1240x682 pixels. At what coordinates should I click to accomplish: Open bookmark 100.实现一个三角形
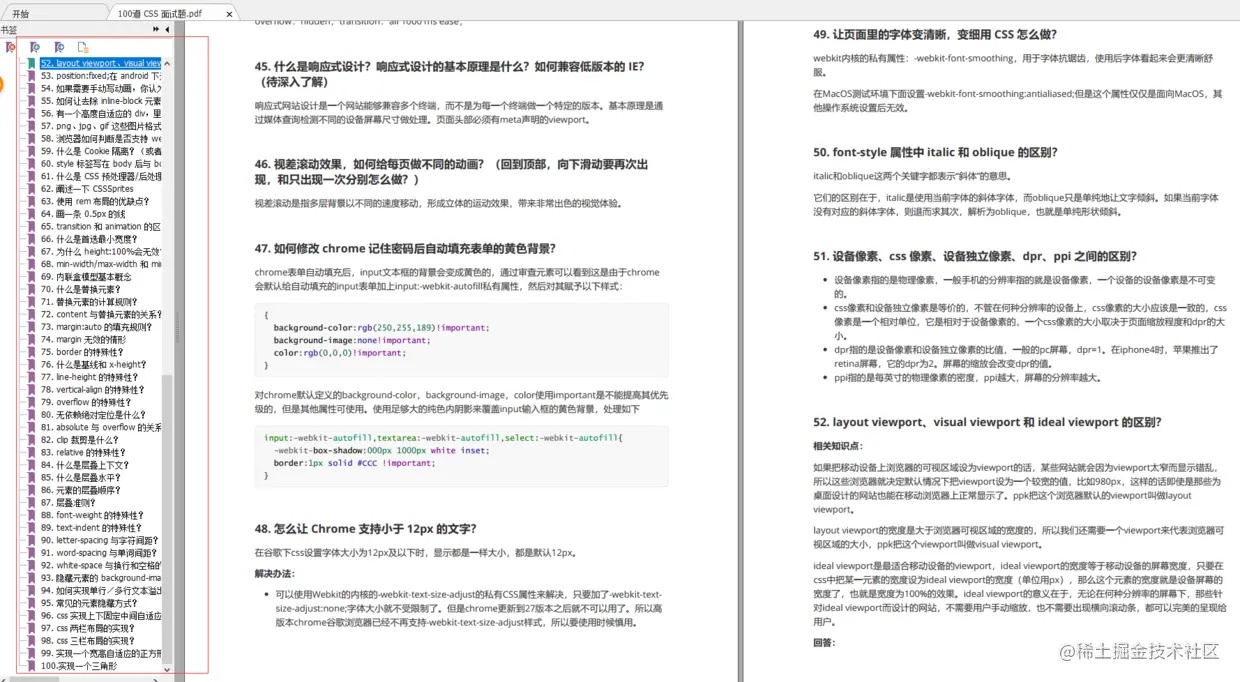pos(78,666)
